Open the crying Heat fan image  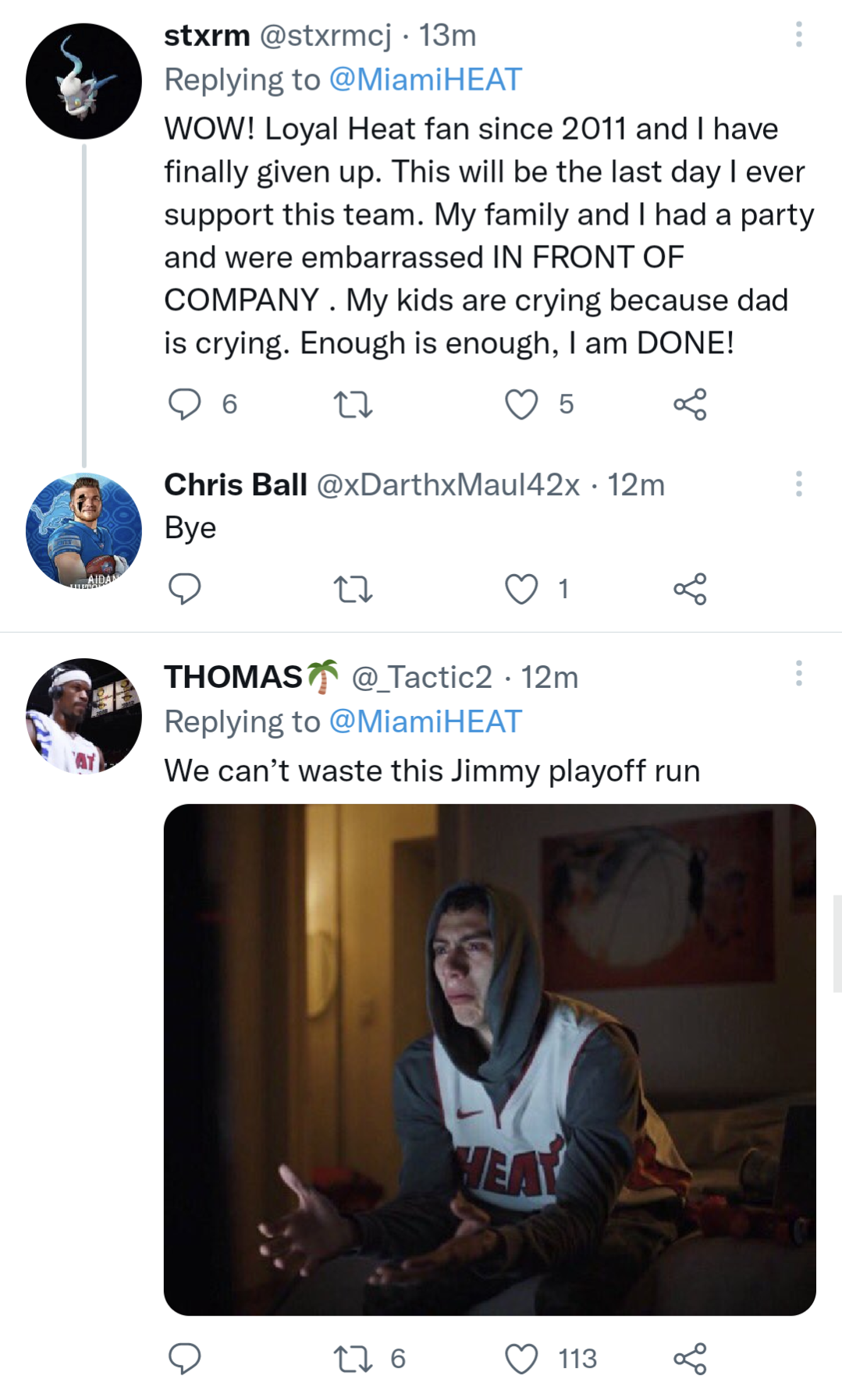point(489,1059)
